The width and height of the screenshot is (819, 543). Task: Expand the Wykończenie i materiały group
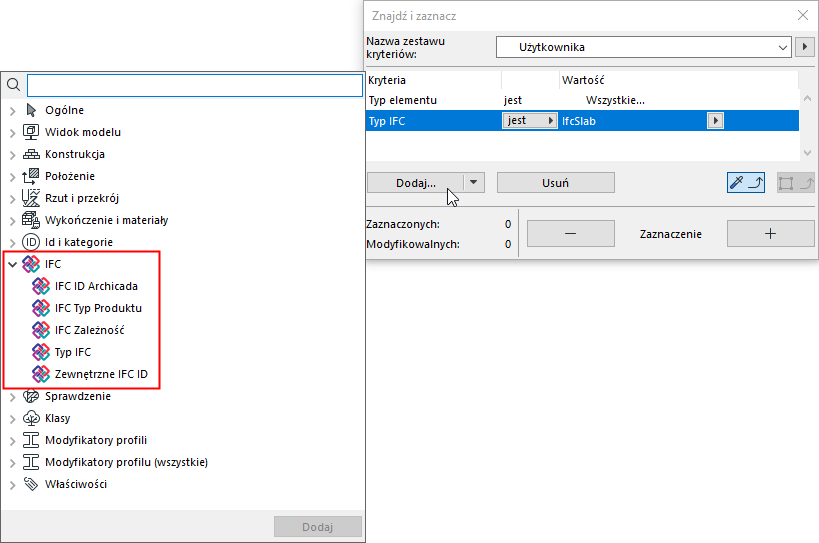point(13,220)
